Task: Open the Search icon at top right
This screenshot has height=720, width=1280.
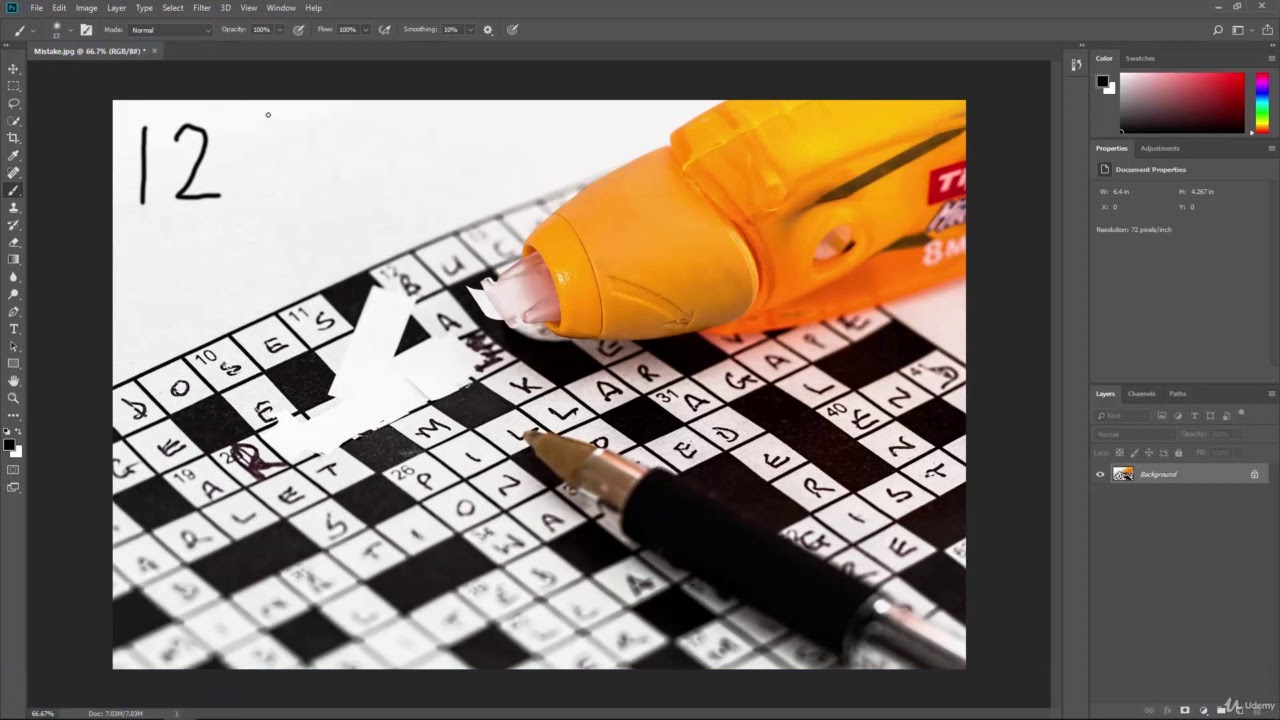Action: (1217, 30)
